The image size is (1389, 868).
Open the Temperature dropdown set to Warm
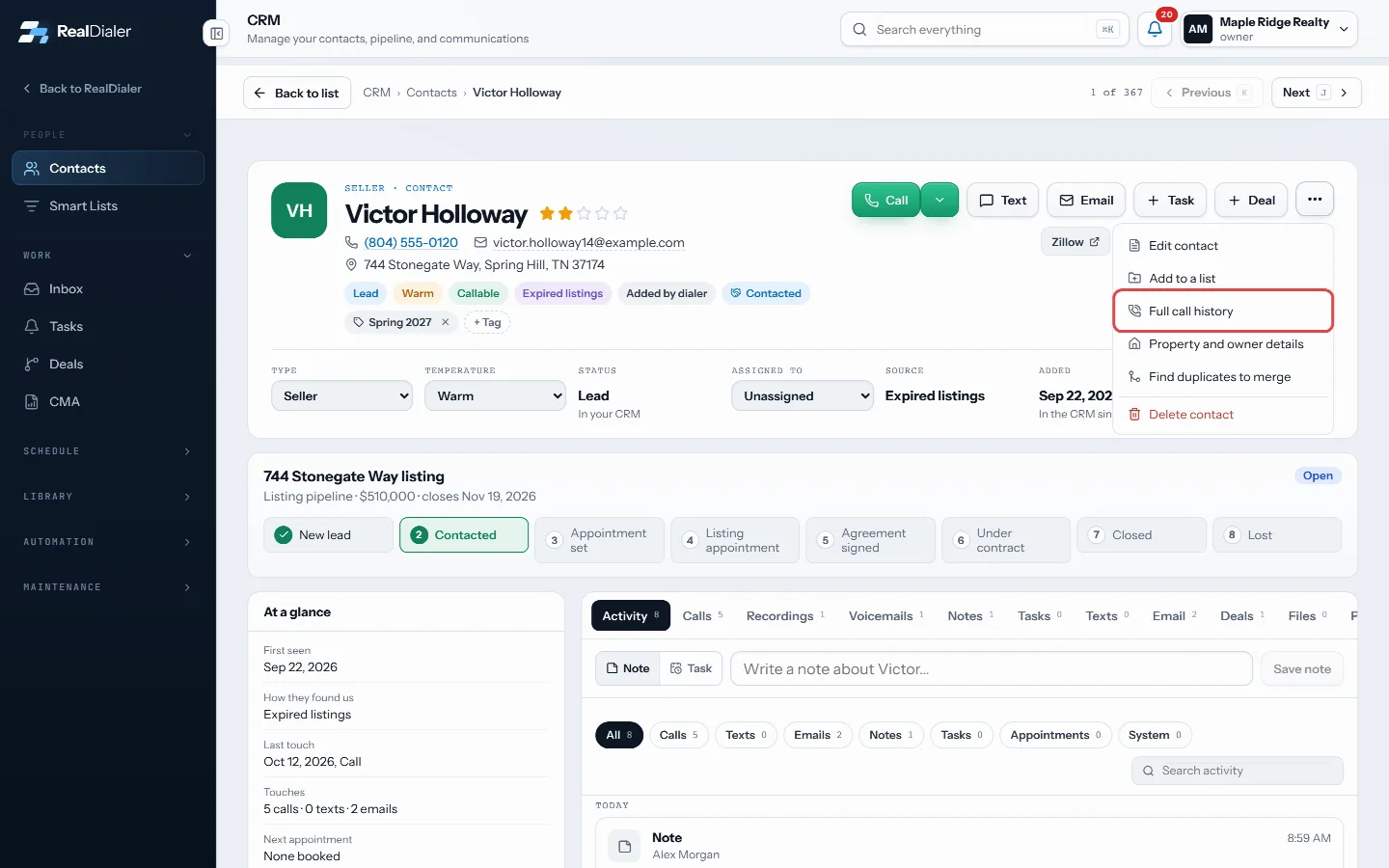pyautogui.click(x=495, y=395)
